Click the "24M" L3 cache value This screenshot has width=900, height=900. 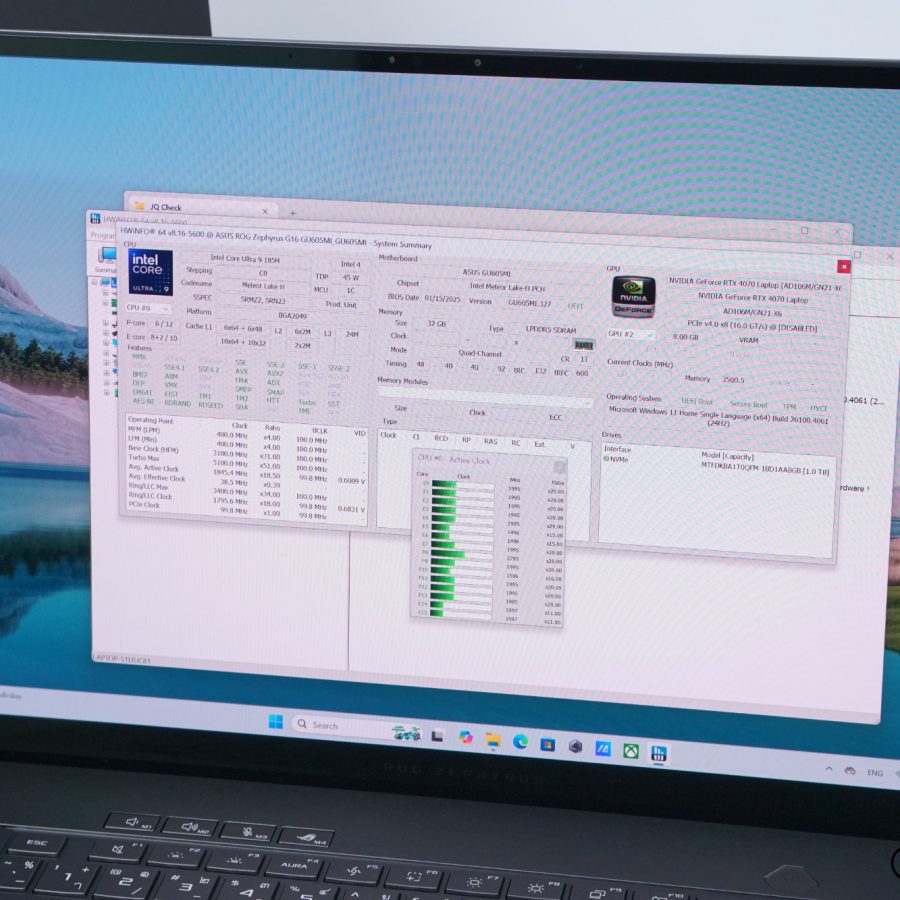352,334
